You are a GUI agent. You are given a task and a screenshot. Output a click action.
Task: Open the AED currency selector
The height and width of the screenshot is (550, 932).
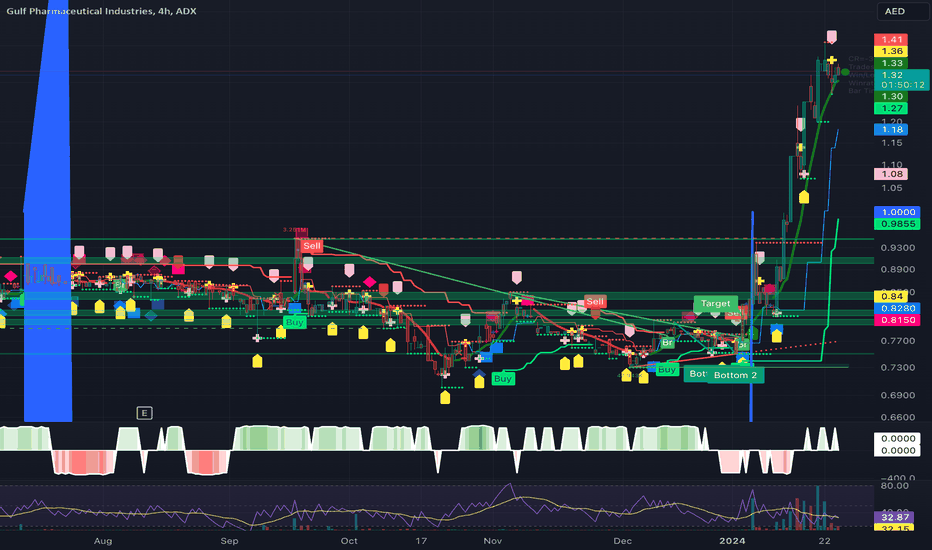point(902,11)
